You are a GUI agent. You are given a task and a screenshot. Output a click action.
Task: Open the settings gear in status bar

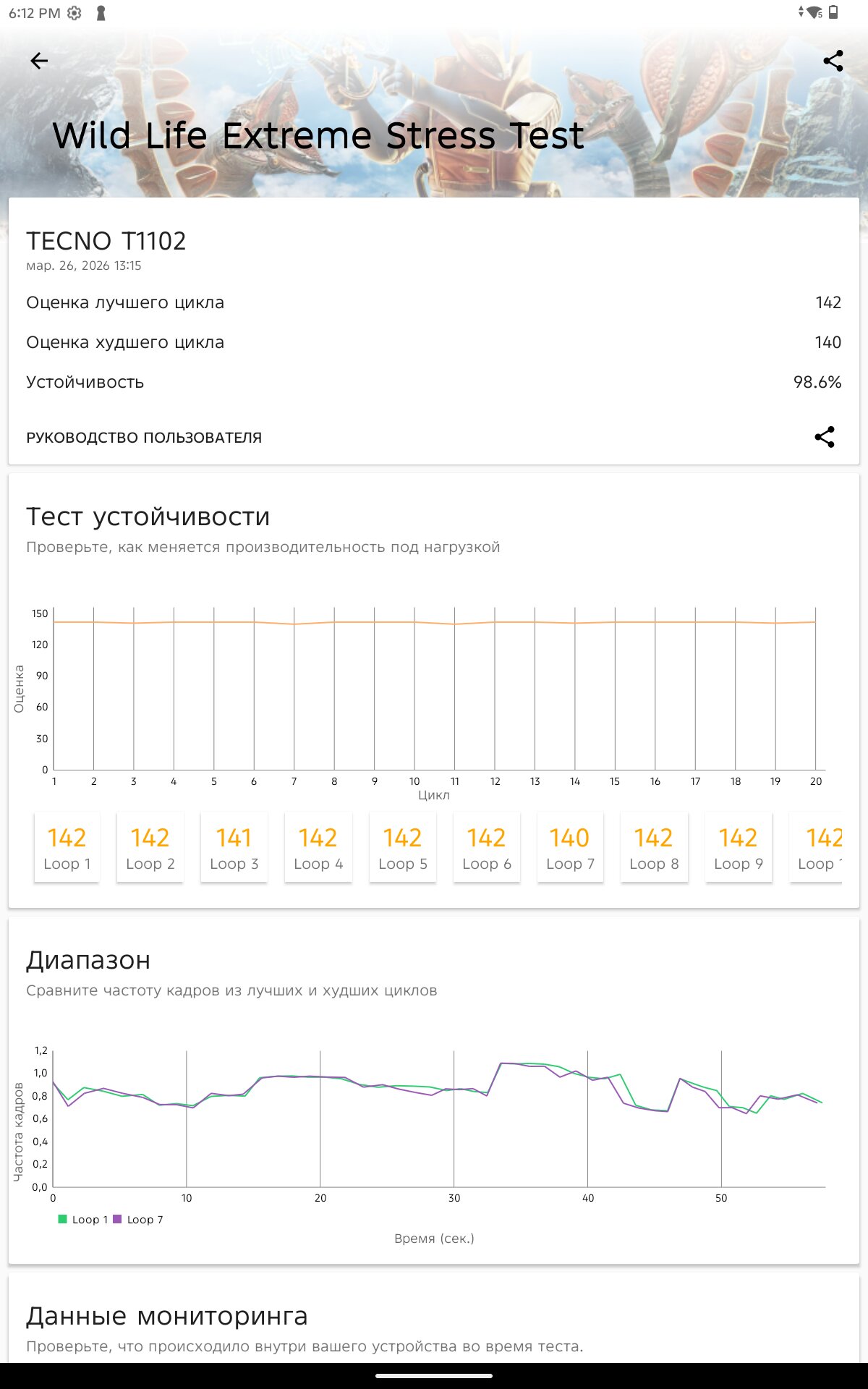(x=74, y=13)
